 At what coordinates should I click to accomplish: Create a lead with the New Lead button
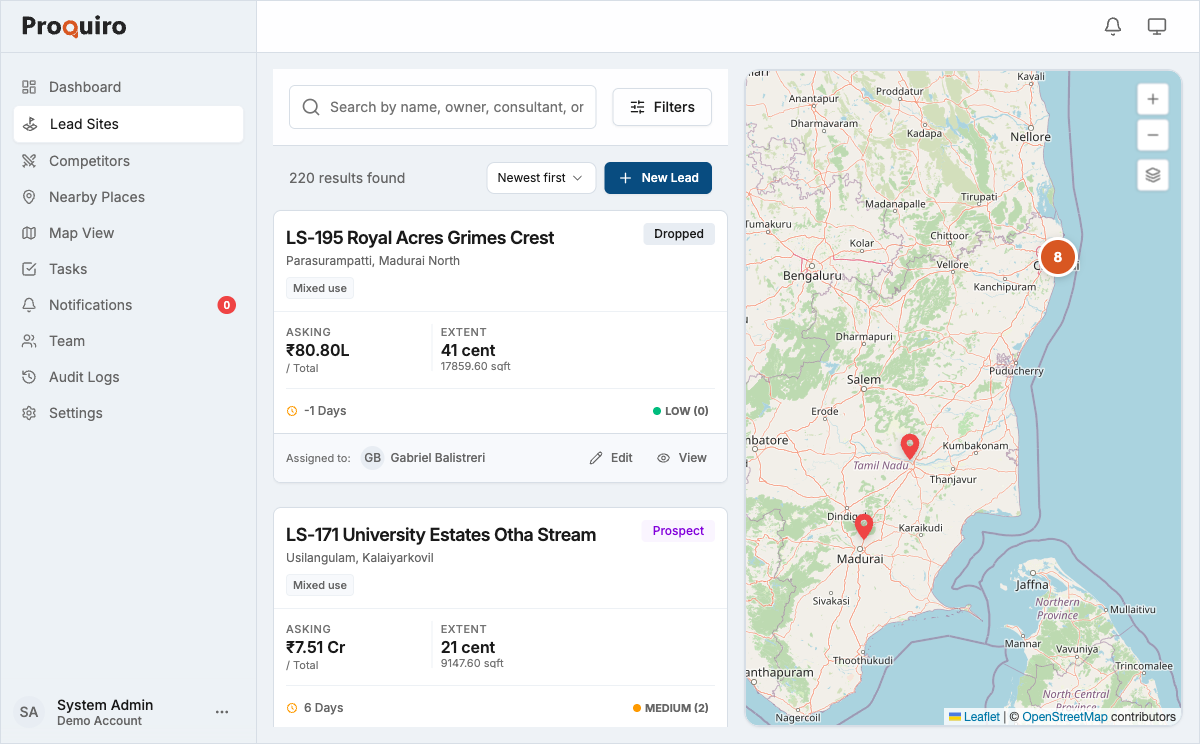coord(658,177)
